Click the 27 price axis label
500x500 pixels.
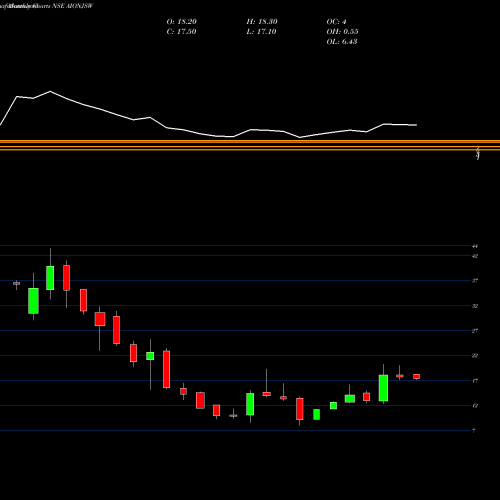[x=475, y=331]
